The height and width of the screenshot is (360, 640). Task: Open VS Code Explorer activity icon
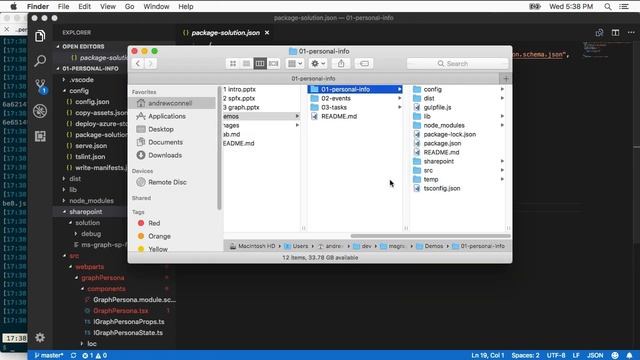pyautogui.click(x=40, y=36)
